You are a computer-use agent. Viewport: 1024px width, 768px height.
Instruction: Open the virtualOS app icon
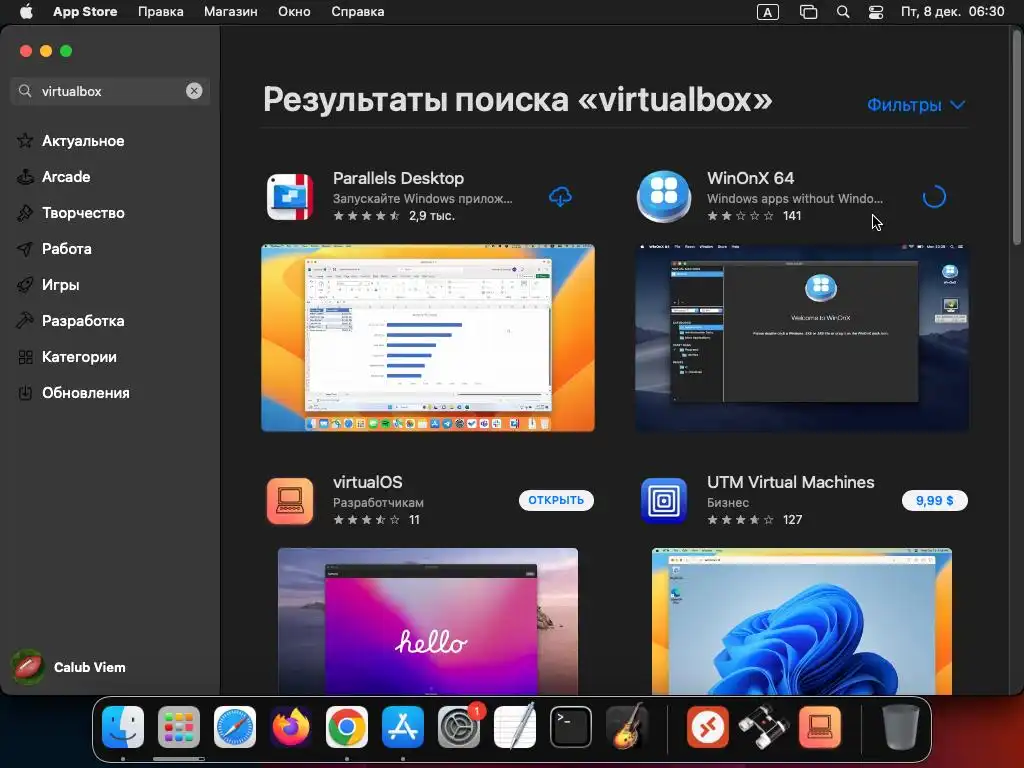click(x=290, y=501)
